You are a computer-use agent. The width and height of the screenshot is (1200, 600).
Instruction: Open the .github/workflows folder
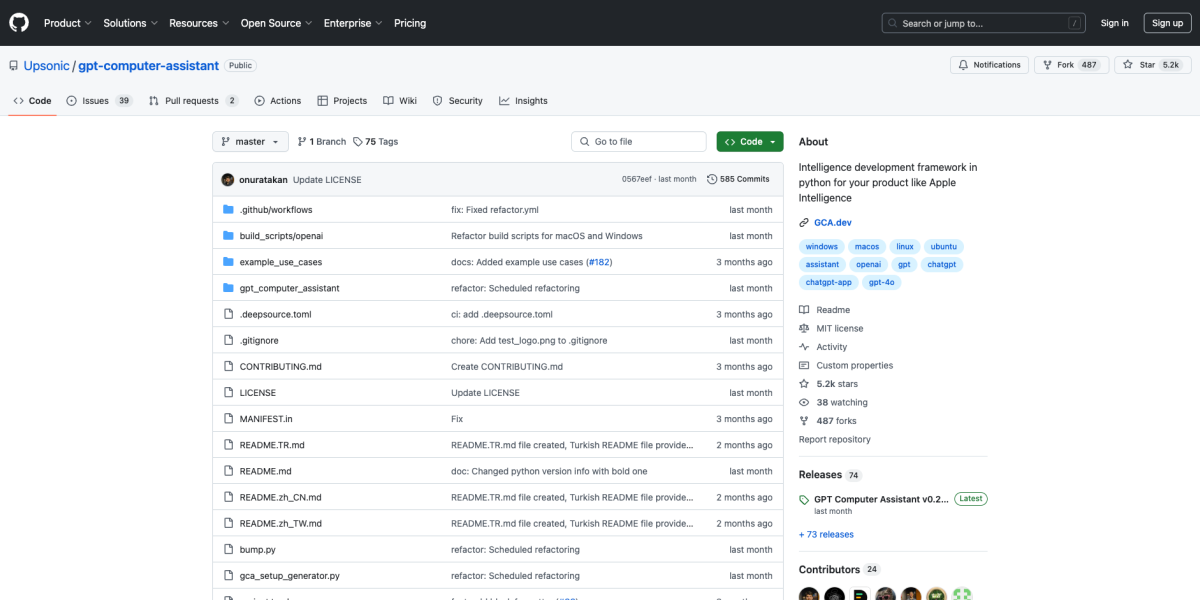276,210
